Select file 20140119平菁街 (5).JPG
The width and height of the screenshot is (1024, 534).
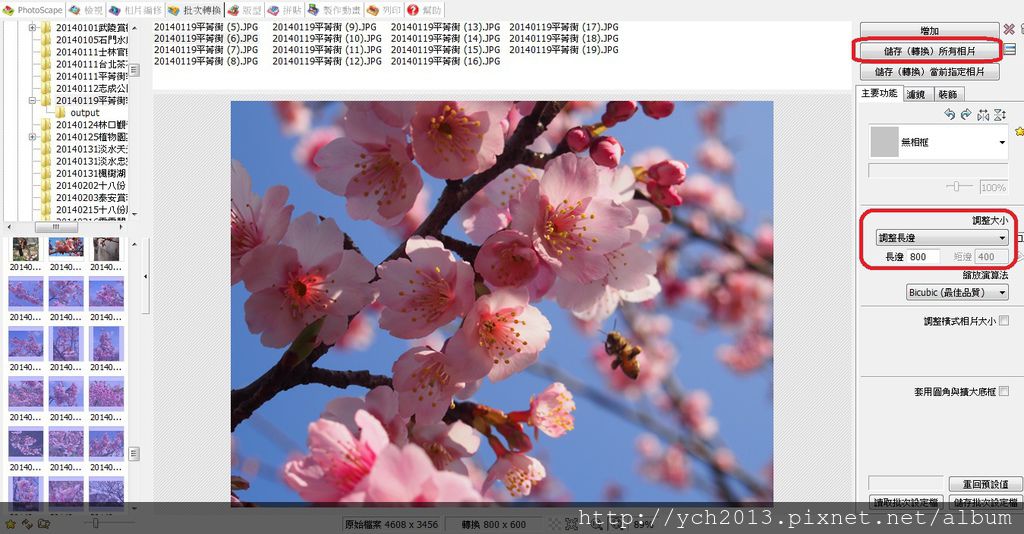206,27
